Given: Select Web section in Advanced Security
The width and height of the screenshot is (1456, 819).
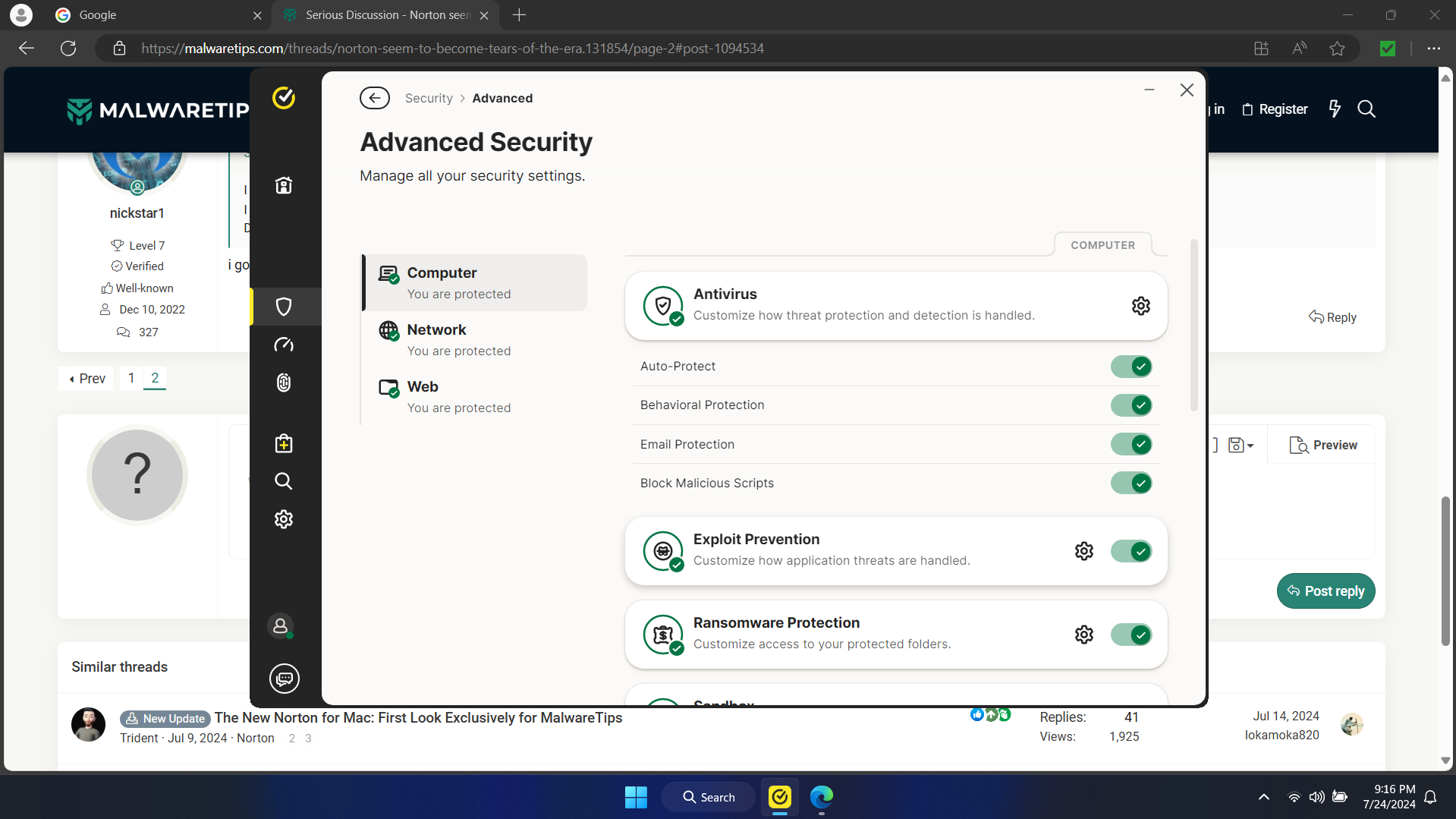Looking at the screenshot, I should (x=475, y=396).
